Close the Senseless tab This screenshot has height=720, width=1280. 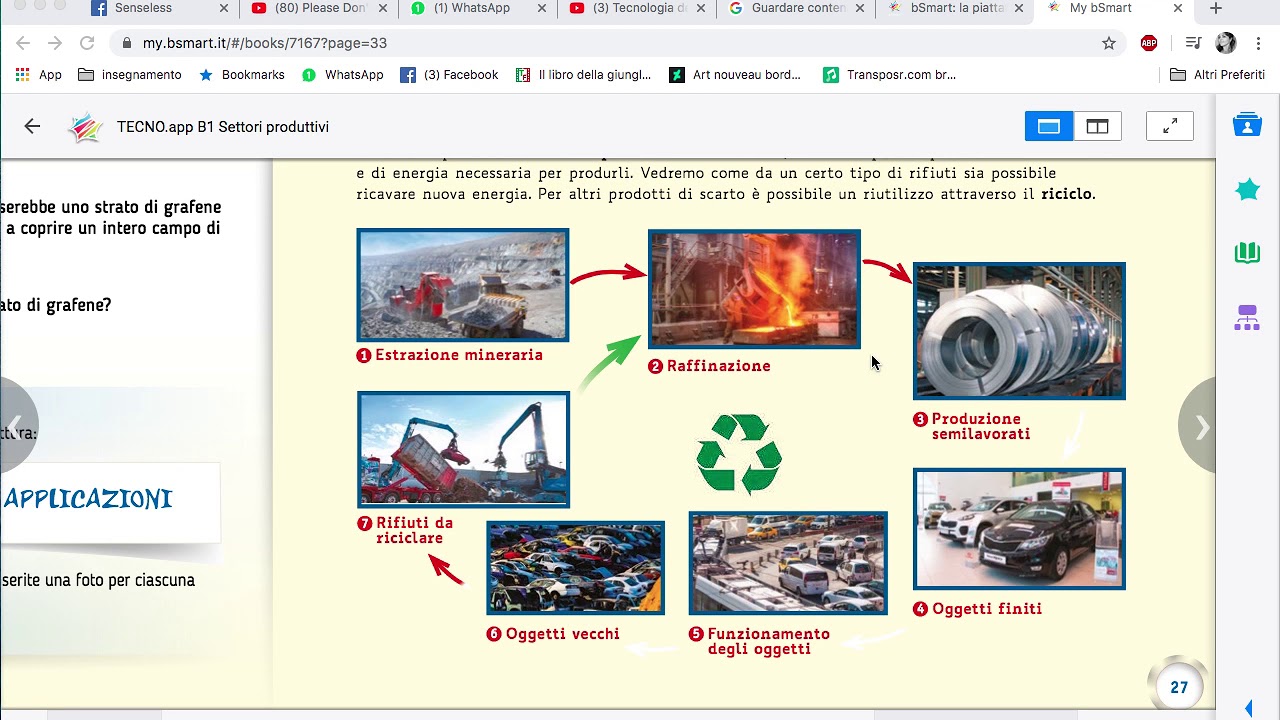coord(223,8)
